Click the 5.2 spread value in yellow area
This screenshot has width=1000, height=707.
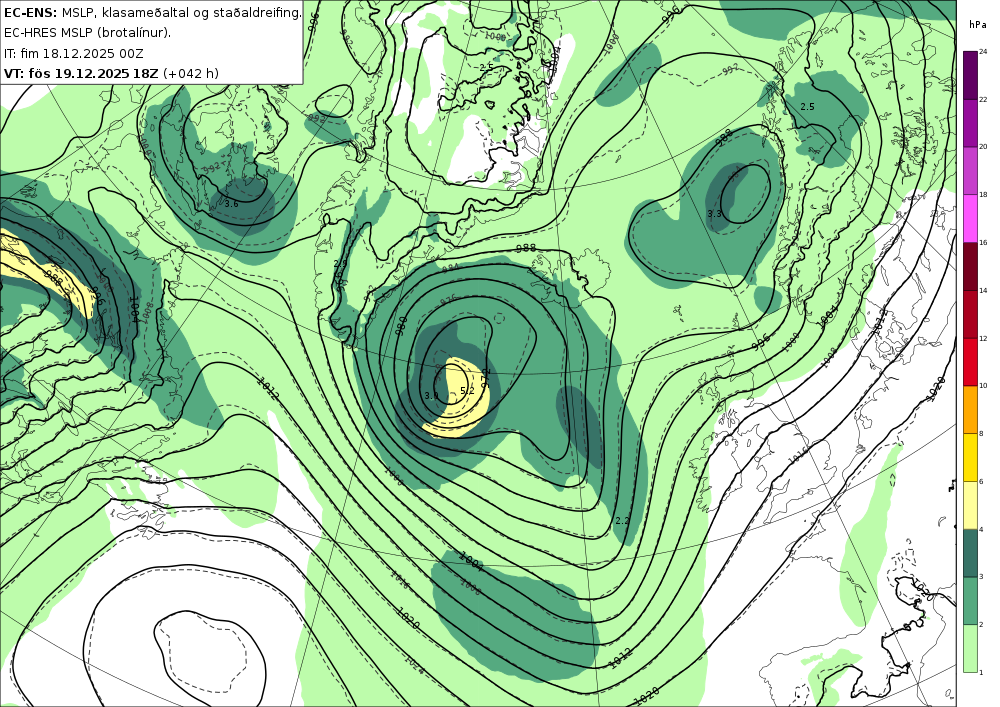point(467,391)
